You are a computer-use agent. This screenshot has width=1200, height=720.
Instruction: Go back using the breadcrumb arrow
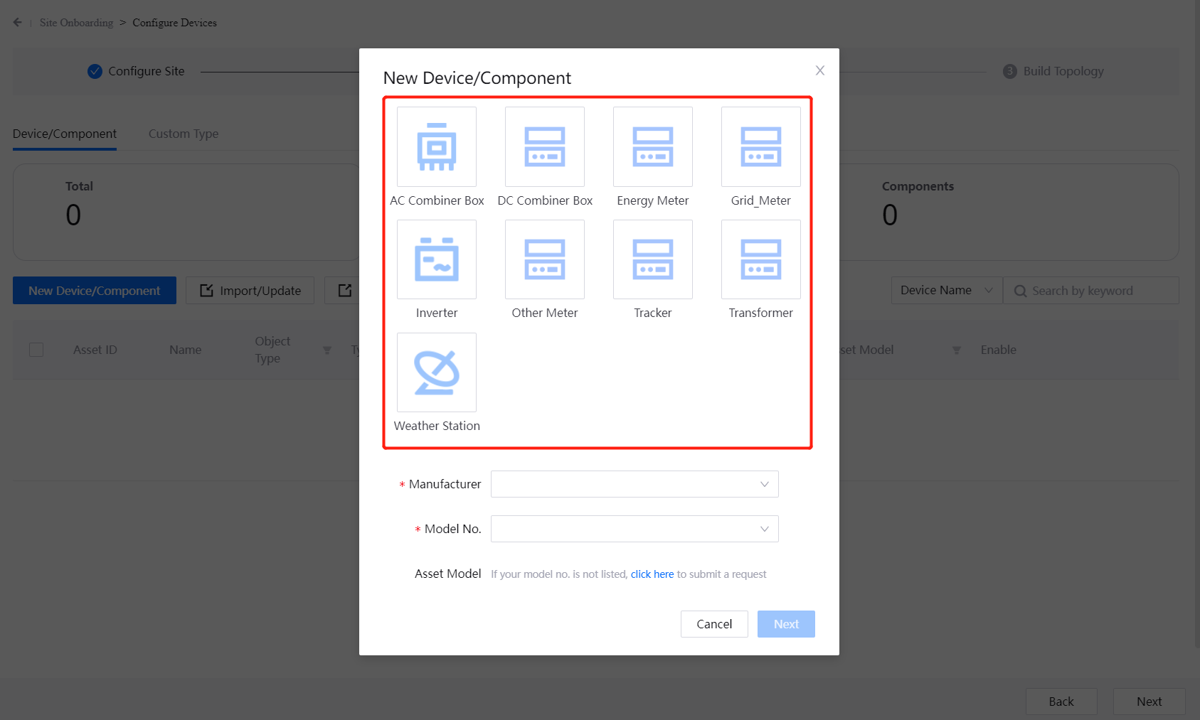point(17,22)
